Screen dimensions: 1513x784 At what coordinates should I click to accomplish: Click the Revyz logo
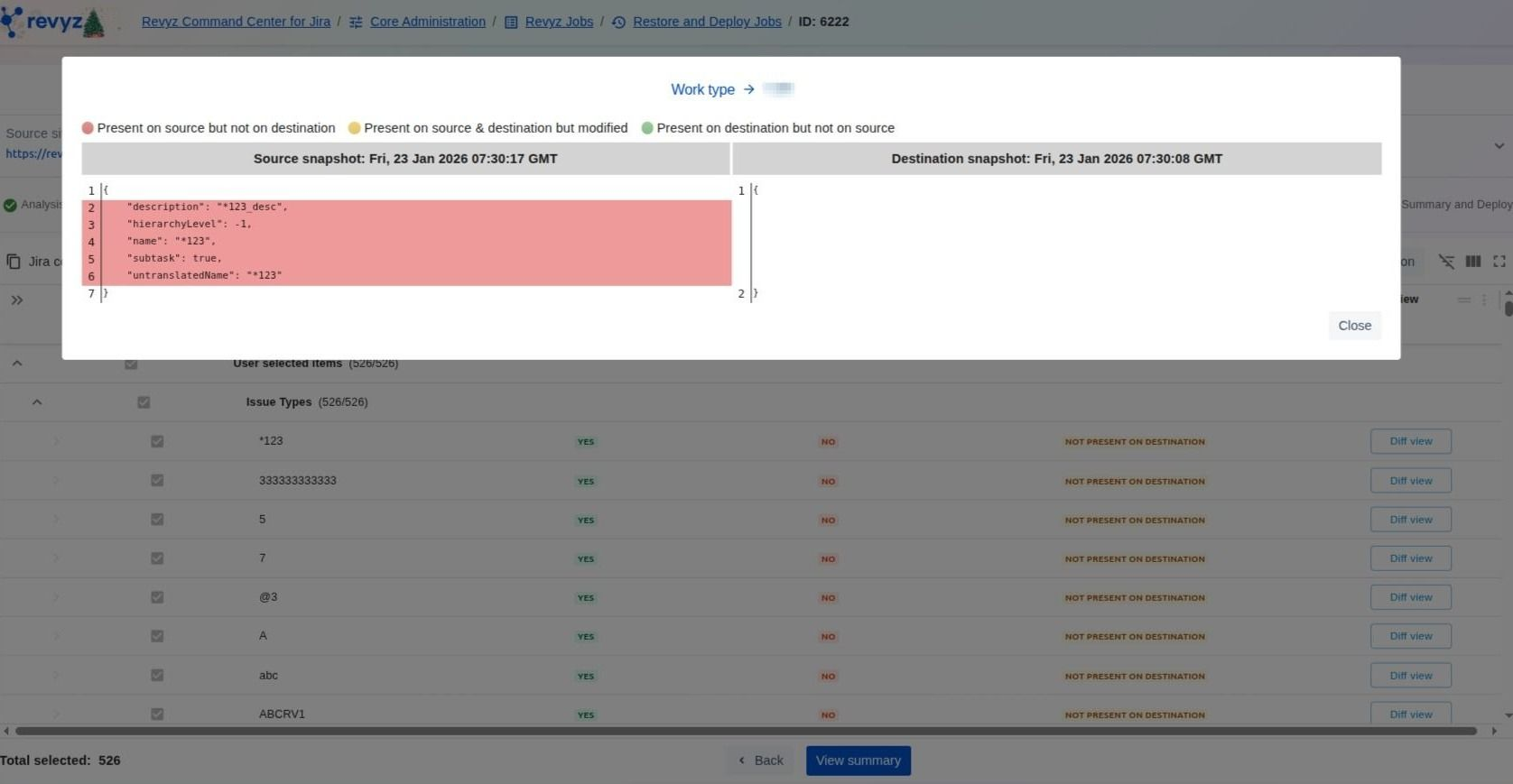click(52, 22)
